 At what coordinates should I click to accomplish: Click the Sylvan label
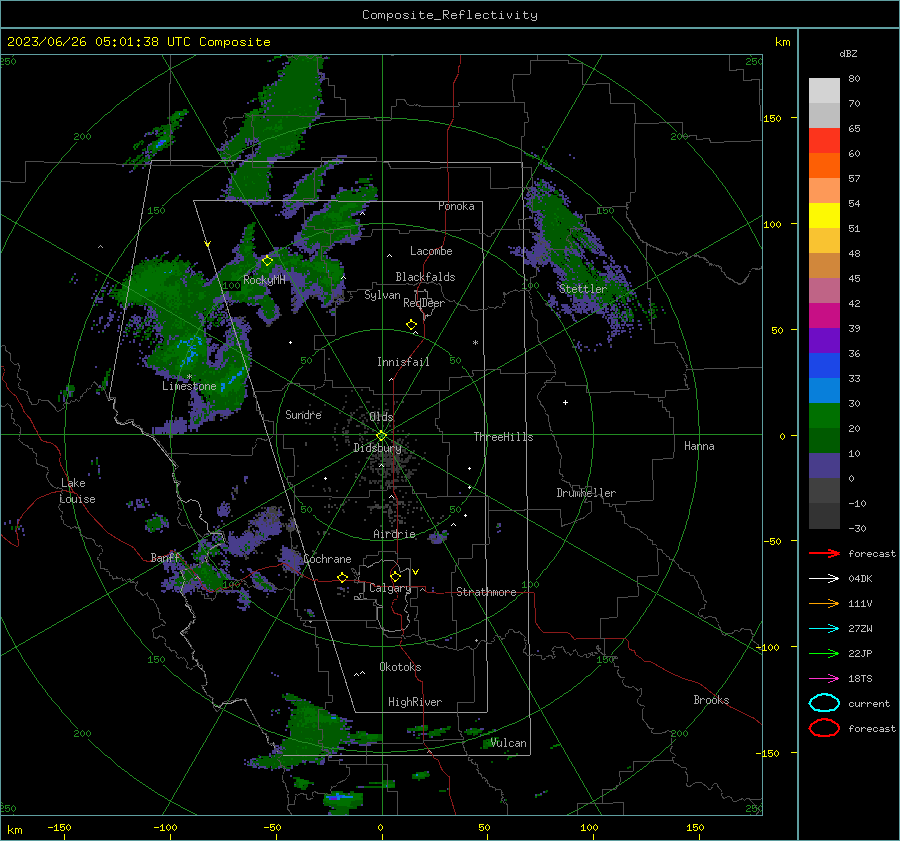tap(382, 295)
